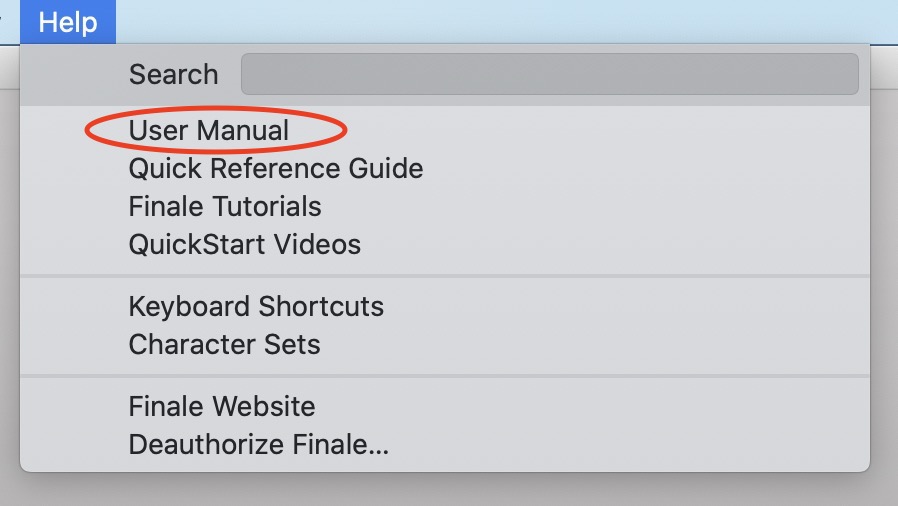
Task: Close the Help menu via its title
Action: click(68, 22)
